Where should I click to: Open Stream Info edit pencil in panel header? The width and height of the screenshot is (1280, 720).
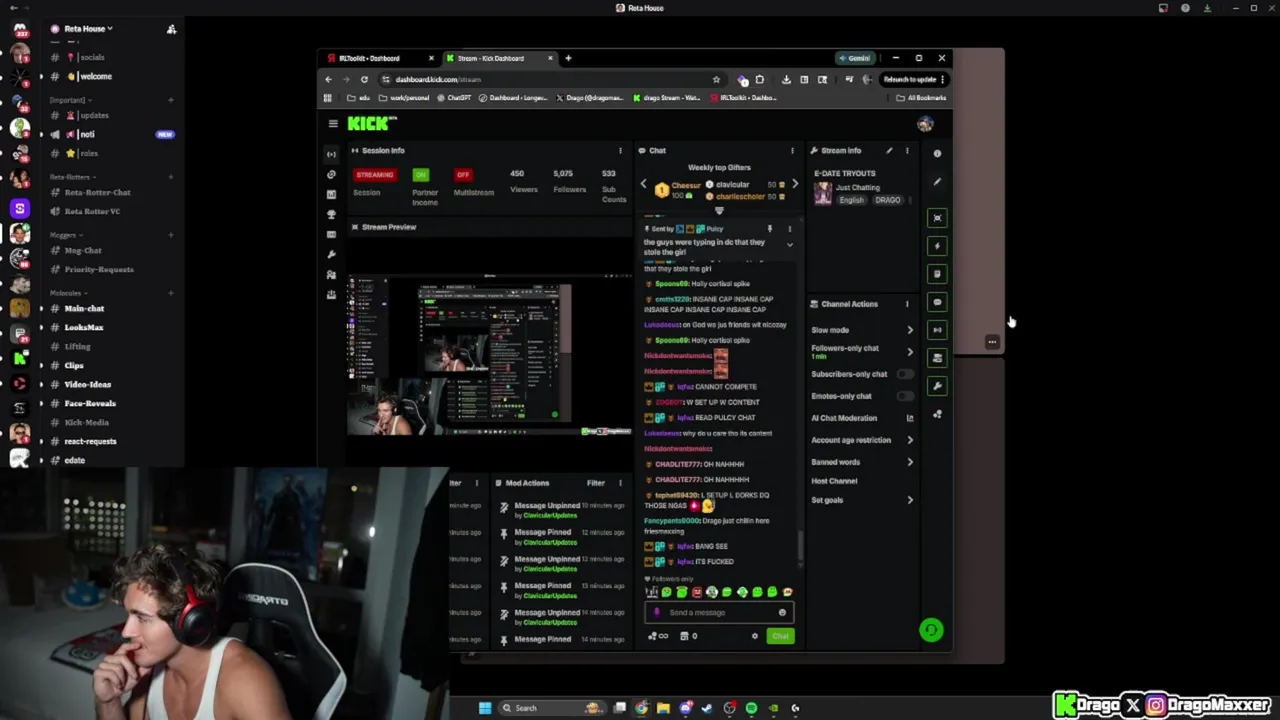(889, 151)
